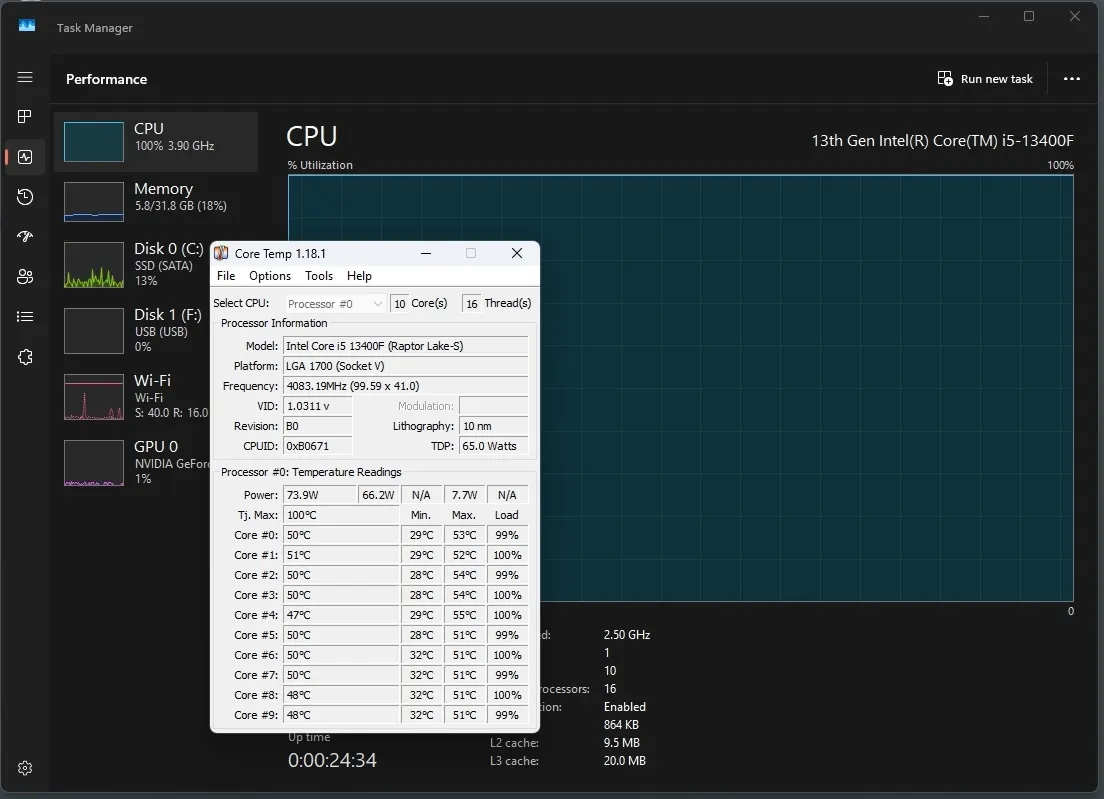The height and width of the screenshot is (799, 1104).
Task: Open the Details page icon
Action: click(x=25, y=317)
